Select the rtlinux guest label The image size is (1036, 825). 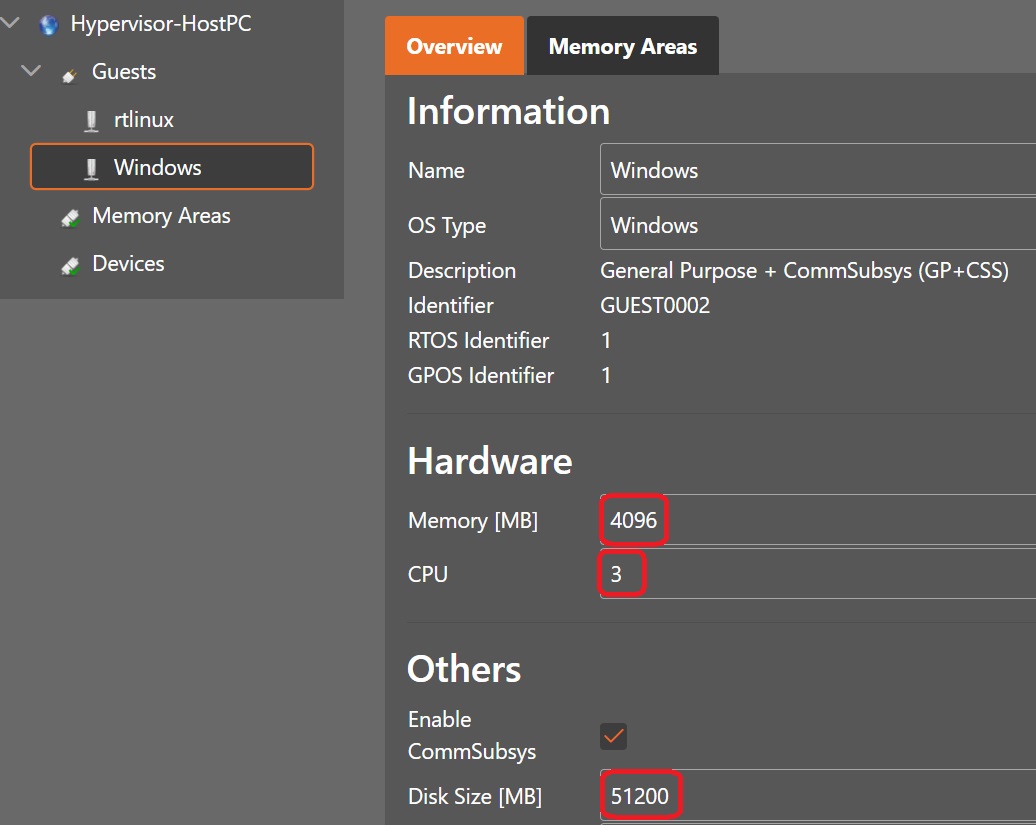click(x=144, y=120)
